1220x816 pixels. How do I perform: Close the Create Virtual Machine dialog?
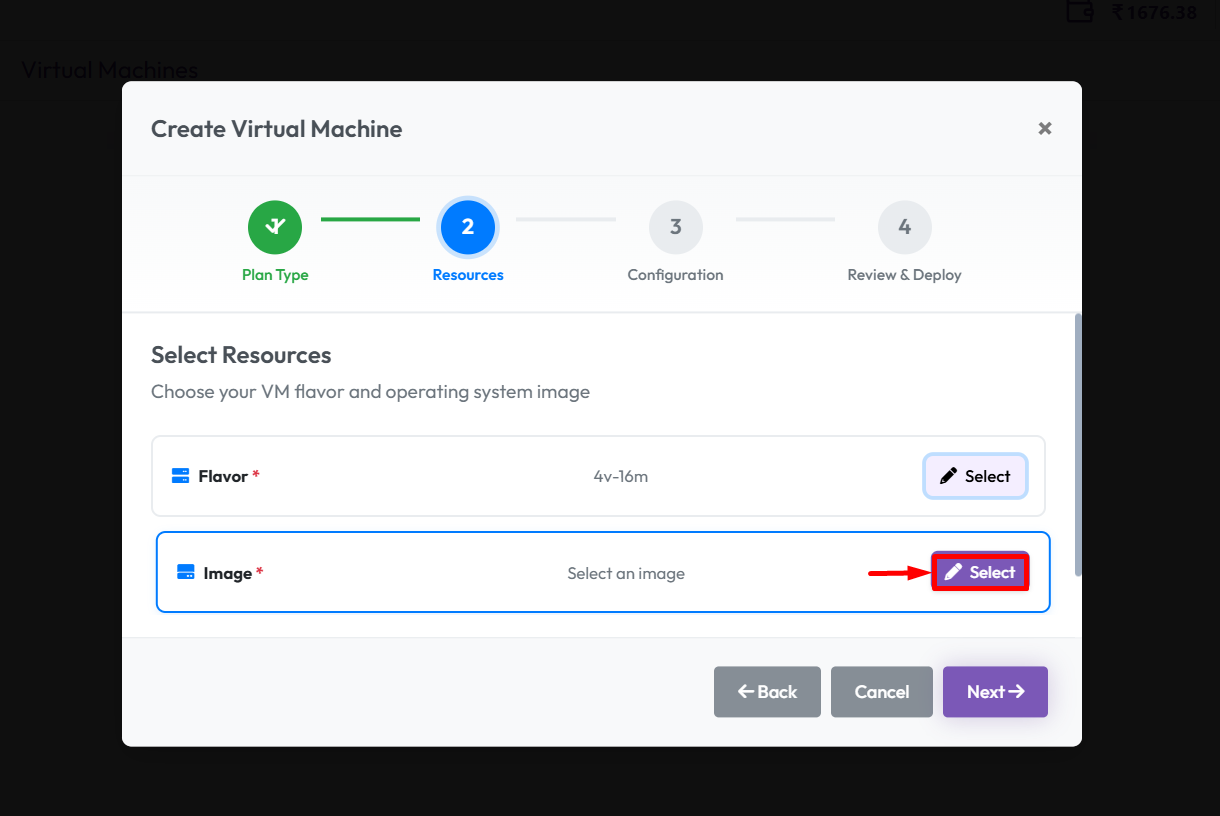pyautogui.click(x=1045, y=129)
